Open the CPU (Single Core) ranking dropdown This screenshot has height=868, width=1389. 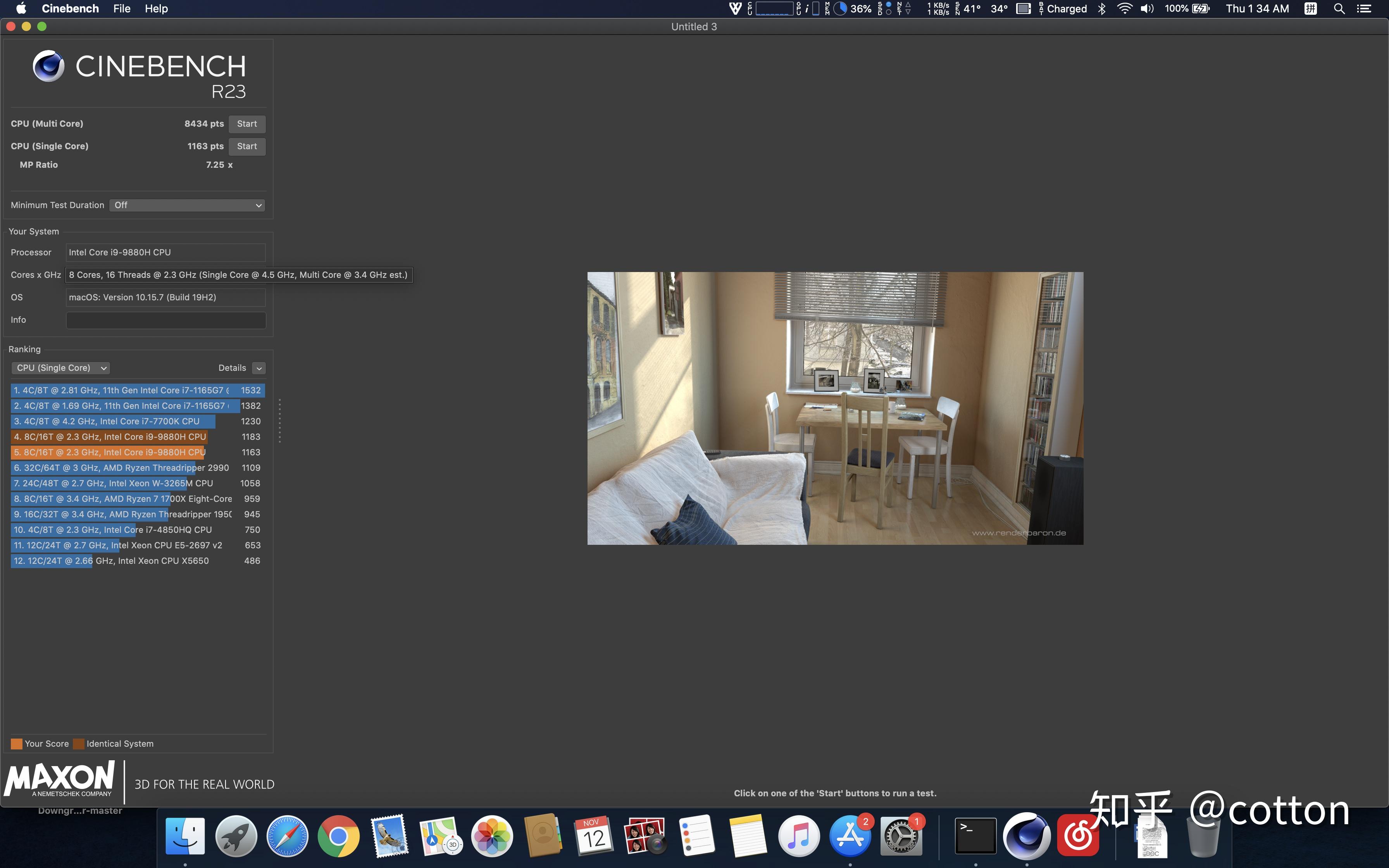pos(60,368)
